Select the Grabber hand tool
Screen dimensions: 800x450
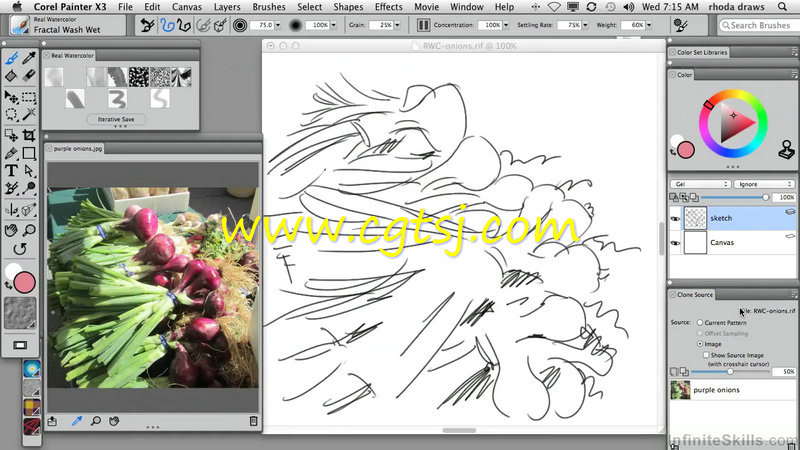(11, 230)
